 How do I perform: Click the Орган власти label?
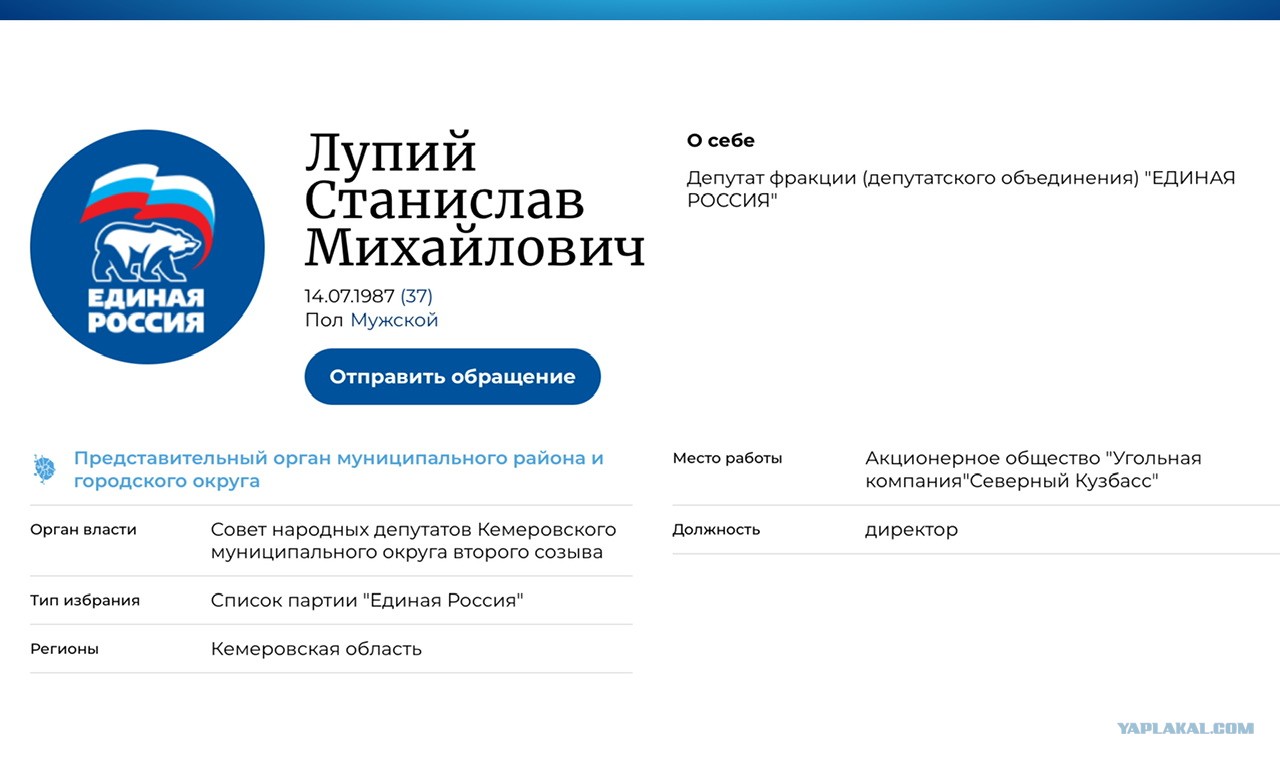point(83,530)
